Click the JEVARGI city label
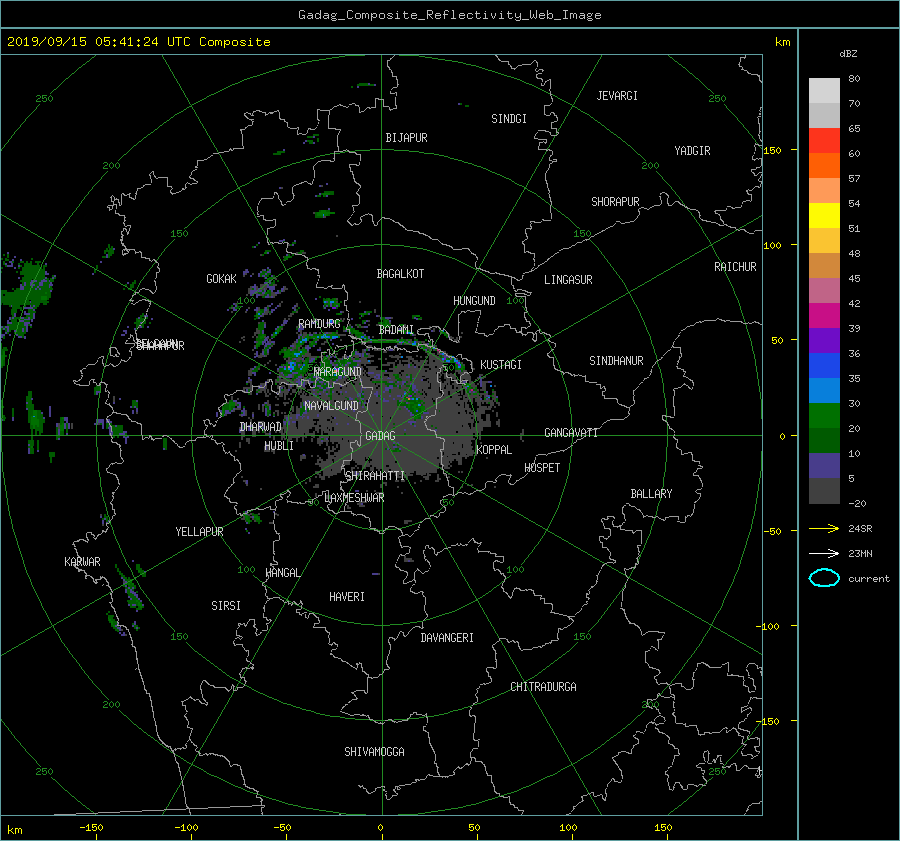The image size is (900, 841). [617, 96]
